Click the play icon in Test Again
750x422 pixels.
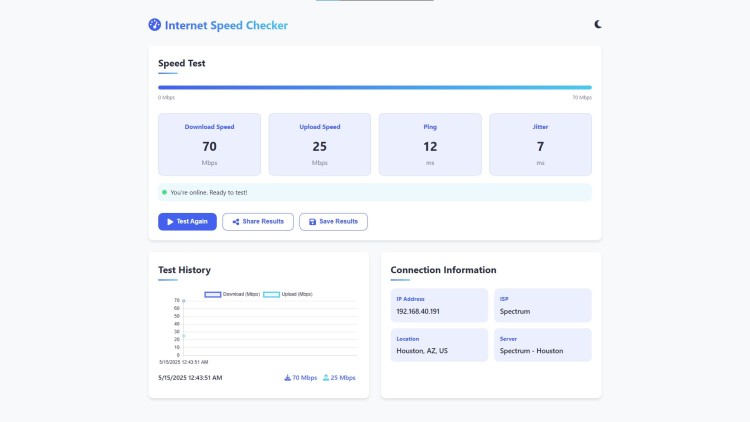coord(170,222)
